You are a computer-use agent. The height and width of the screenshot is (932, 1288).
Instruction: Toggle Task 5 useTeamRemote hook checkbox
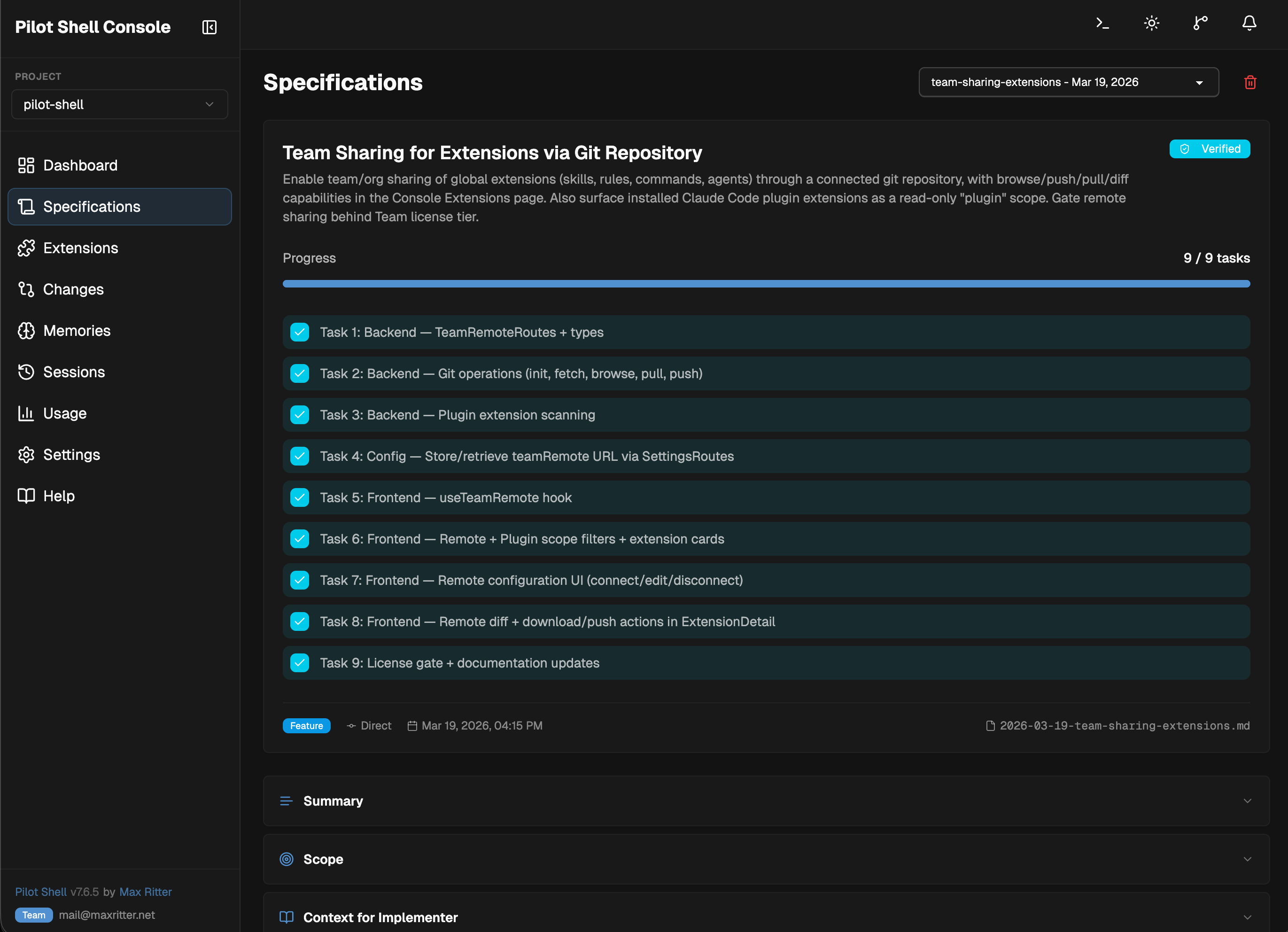[x=299, y=497]
